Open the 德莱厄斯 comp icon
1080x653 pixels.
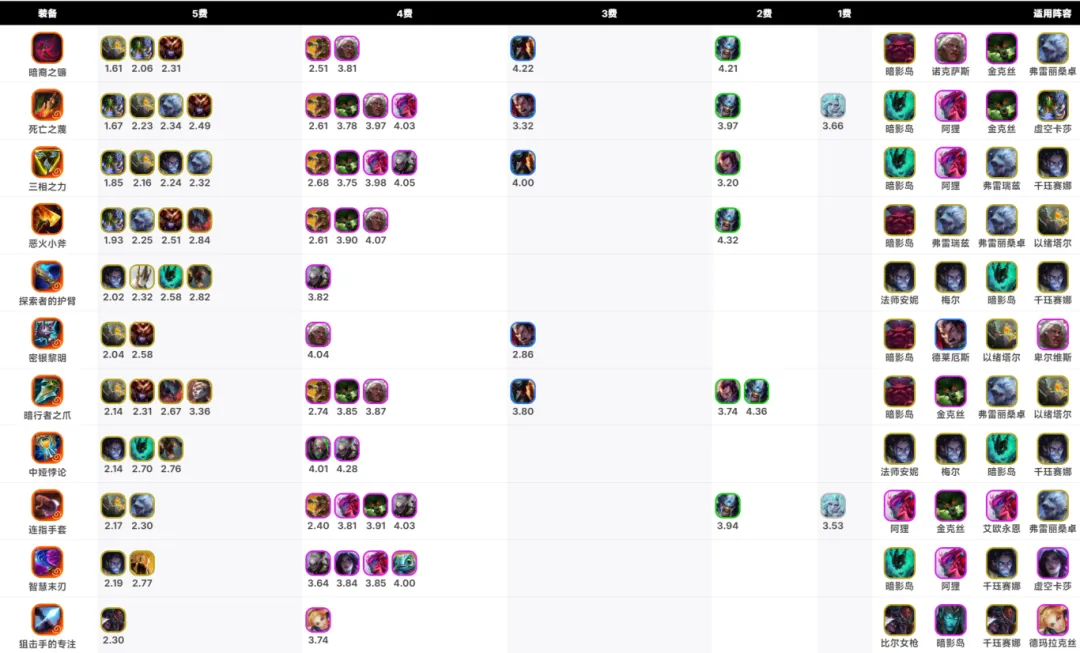pyautogui.click(x=951, y=335)
